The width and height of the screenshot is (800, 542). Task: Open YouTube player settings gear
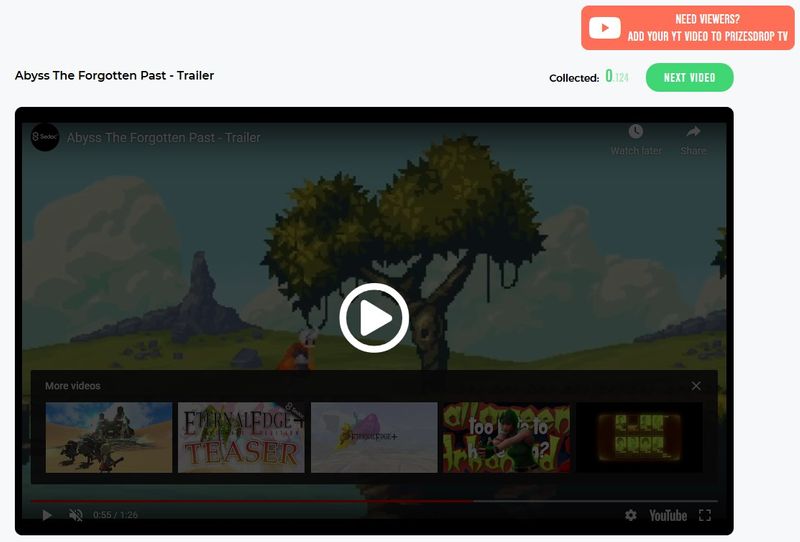pyautogui.click(x=631, y=515)
